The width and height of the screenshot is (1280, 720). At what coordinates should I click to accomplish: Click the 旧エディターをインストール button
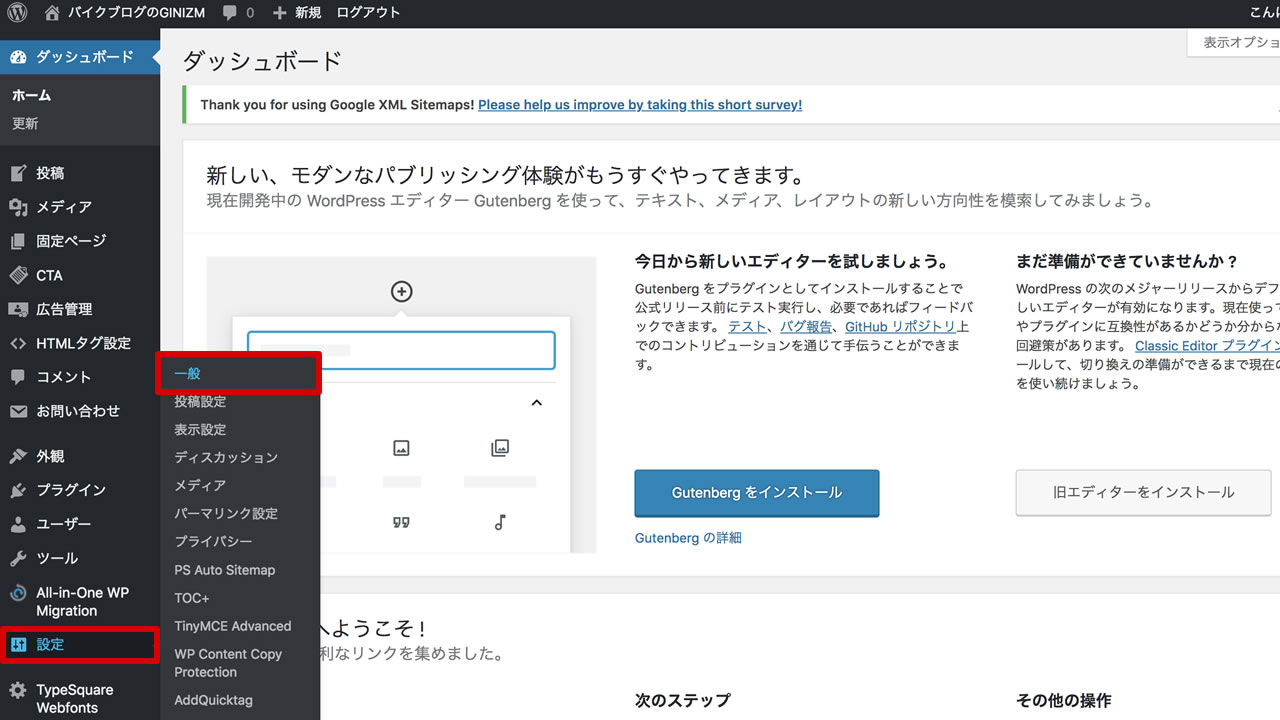pos(1144,492)
